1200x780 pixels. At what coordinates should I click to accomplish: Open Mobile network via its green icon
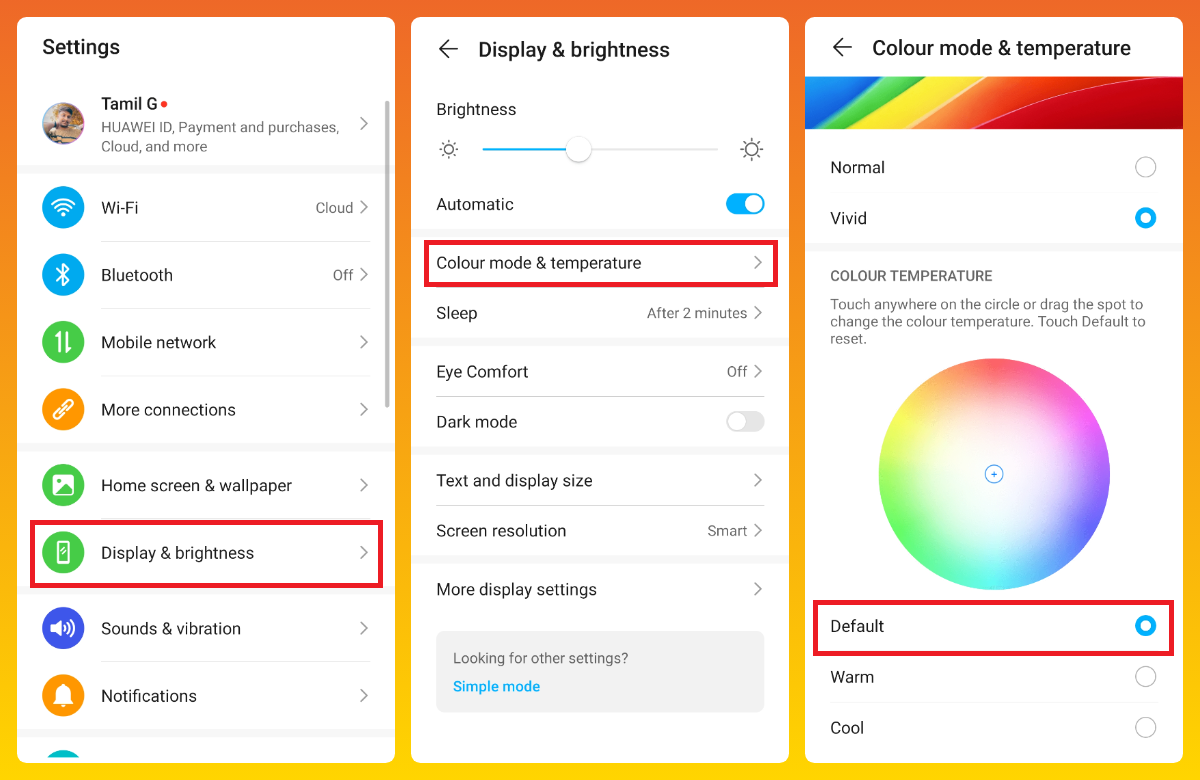click(x=63, y=342)
